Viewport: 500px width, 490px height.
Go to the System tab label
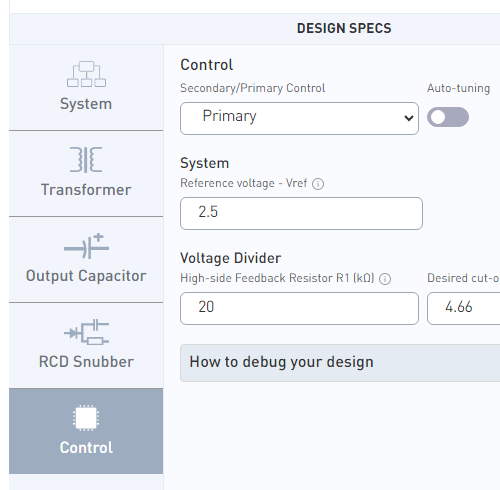(86, 104)
